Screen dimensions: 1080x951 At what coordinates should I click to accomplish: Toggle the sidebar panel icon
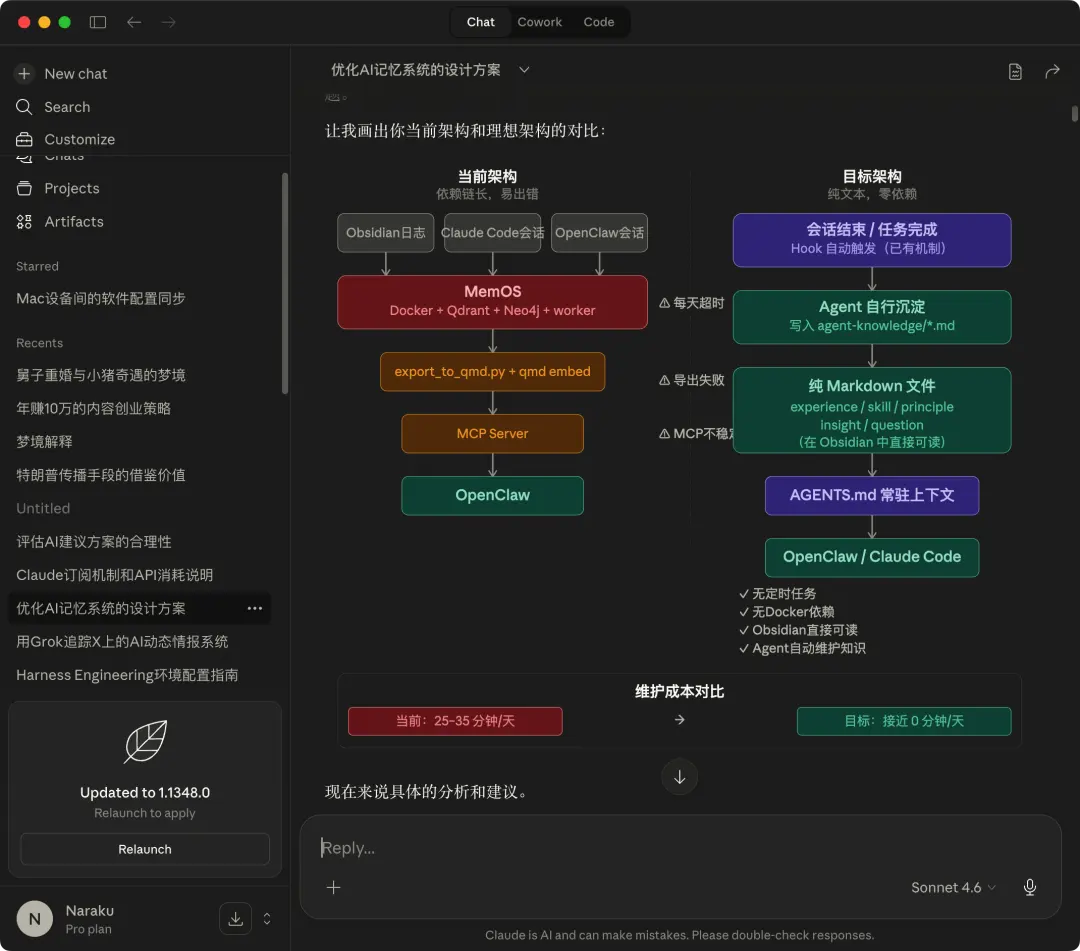[98, 22]
